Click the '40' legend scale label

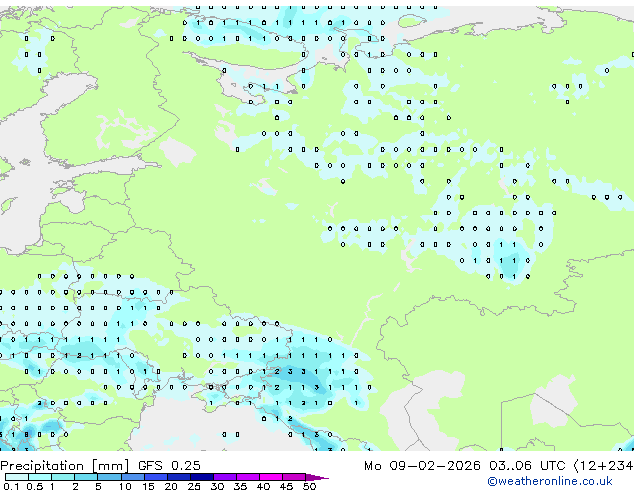click(263, 486)
